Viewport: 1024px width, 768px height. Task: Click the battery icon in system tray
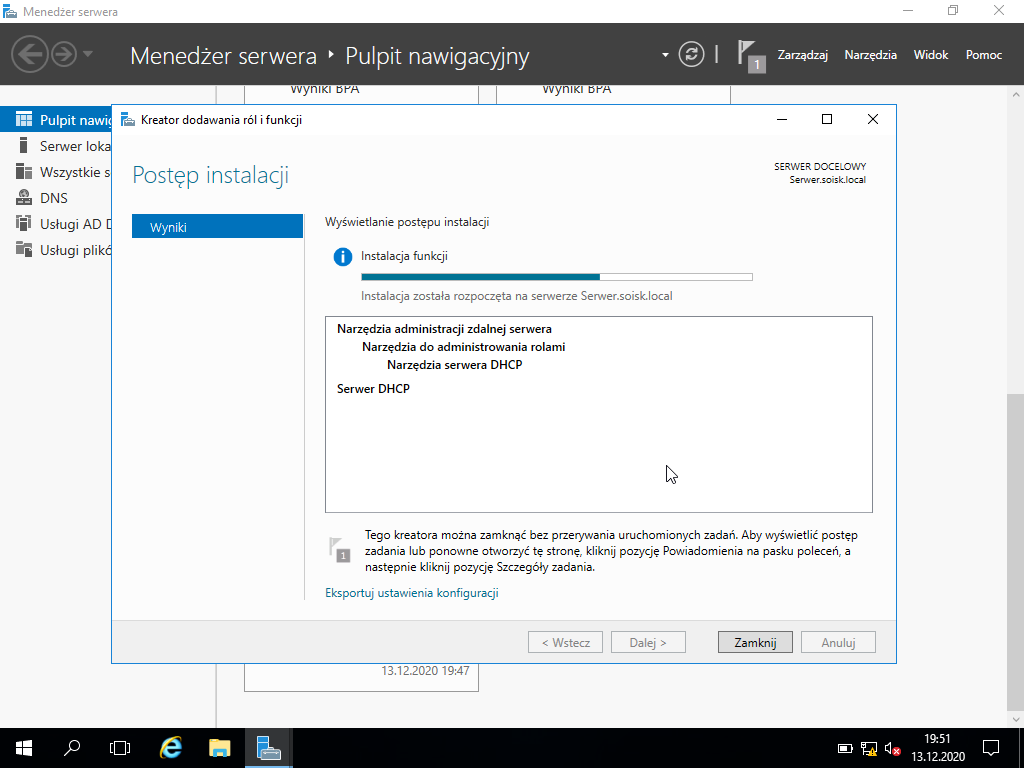(x=845, y=748)
